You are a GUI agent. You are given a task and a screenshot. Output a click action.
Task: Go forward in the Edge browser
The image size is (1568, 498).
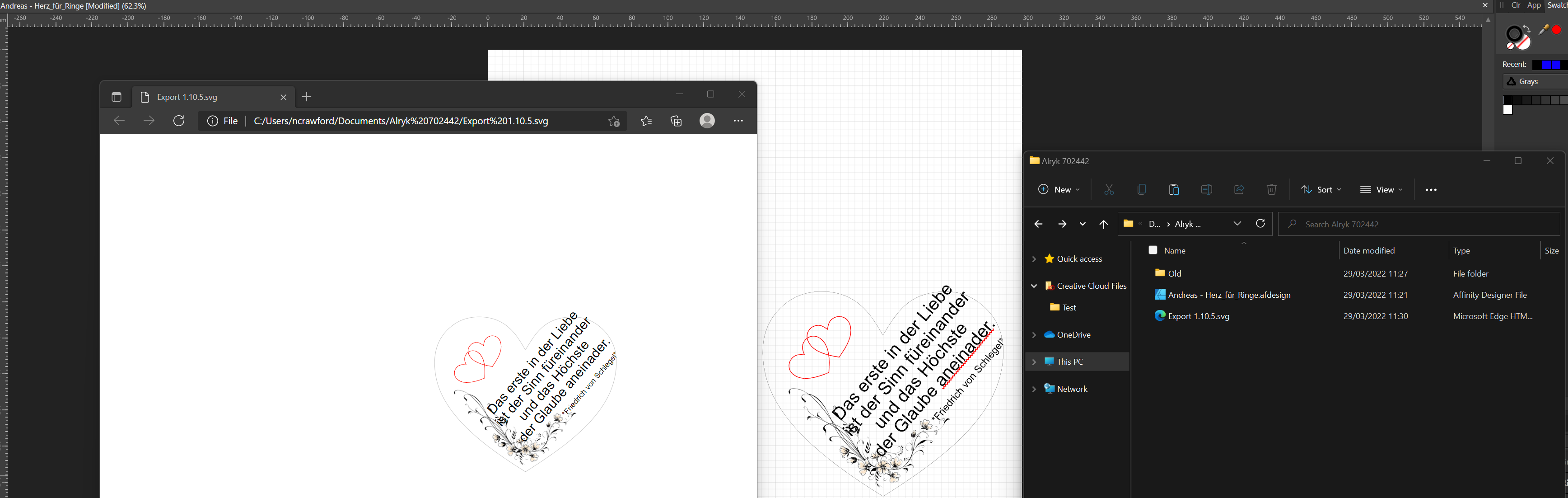point(149,121)
